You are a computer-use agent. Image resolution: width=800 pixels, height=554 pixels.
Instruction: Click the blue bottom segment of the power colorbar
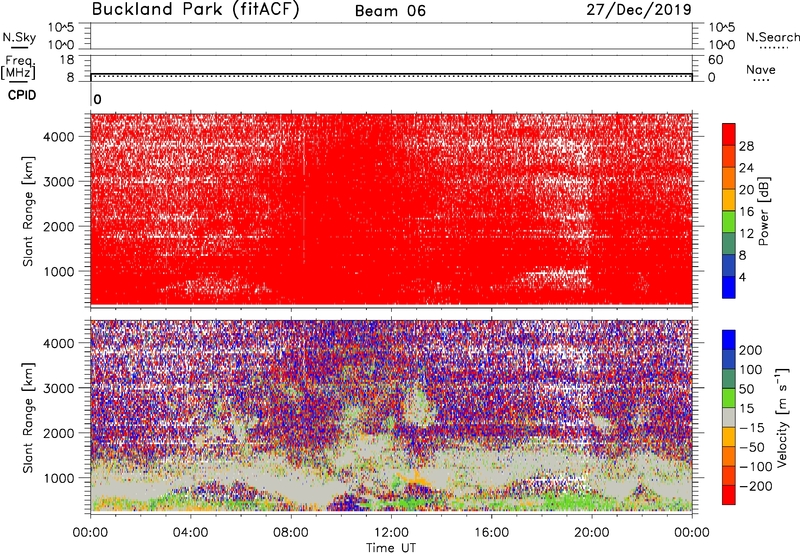[729, 287]
